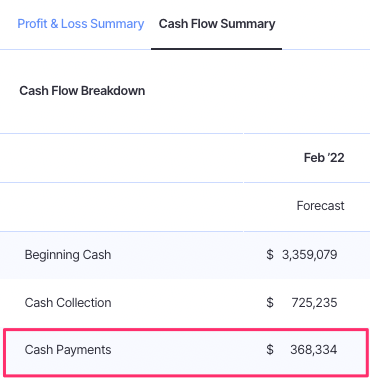Click the word Summary in the Cash Flow tab
Viewport: 370px width, 378px height.
coord(248,24)
